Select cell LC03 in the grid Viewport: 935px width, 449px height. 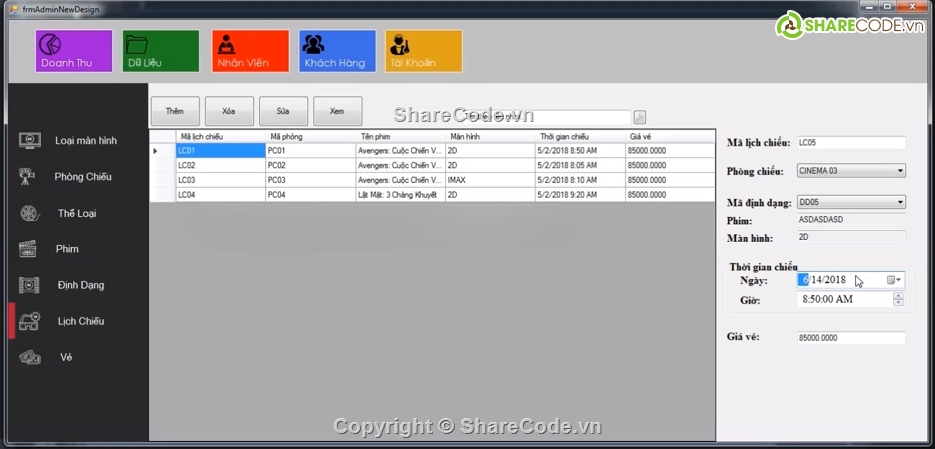coord(221,180)
